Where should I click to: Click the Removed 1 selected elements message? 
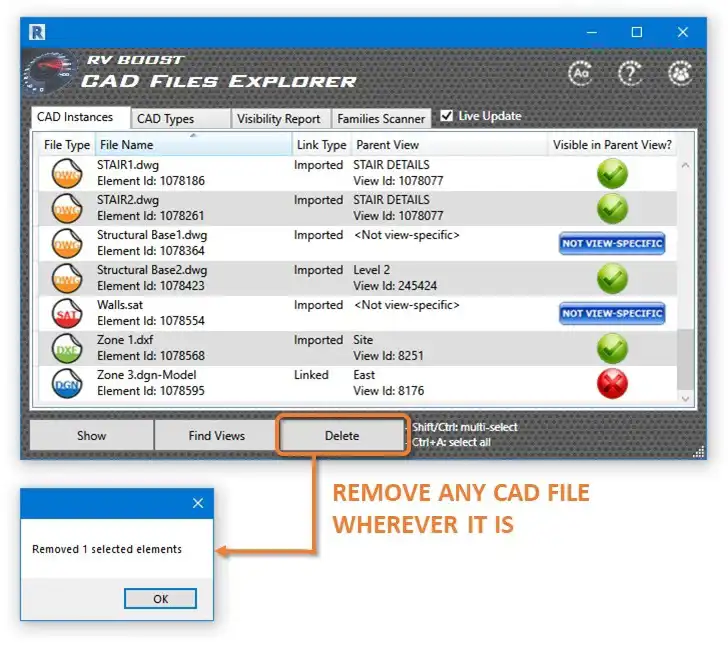point(107,549)
